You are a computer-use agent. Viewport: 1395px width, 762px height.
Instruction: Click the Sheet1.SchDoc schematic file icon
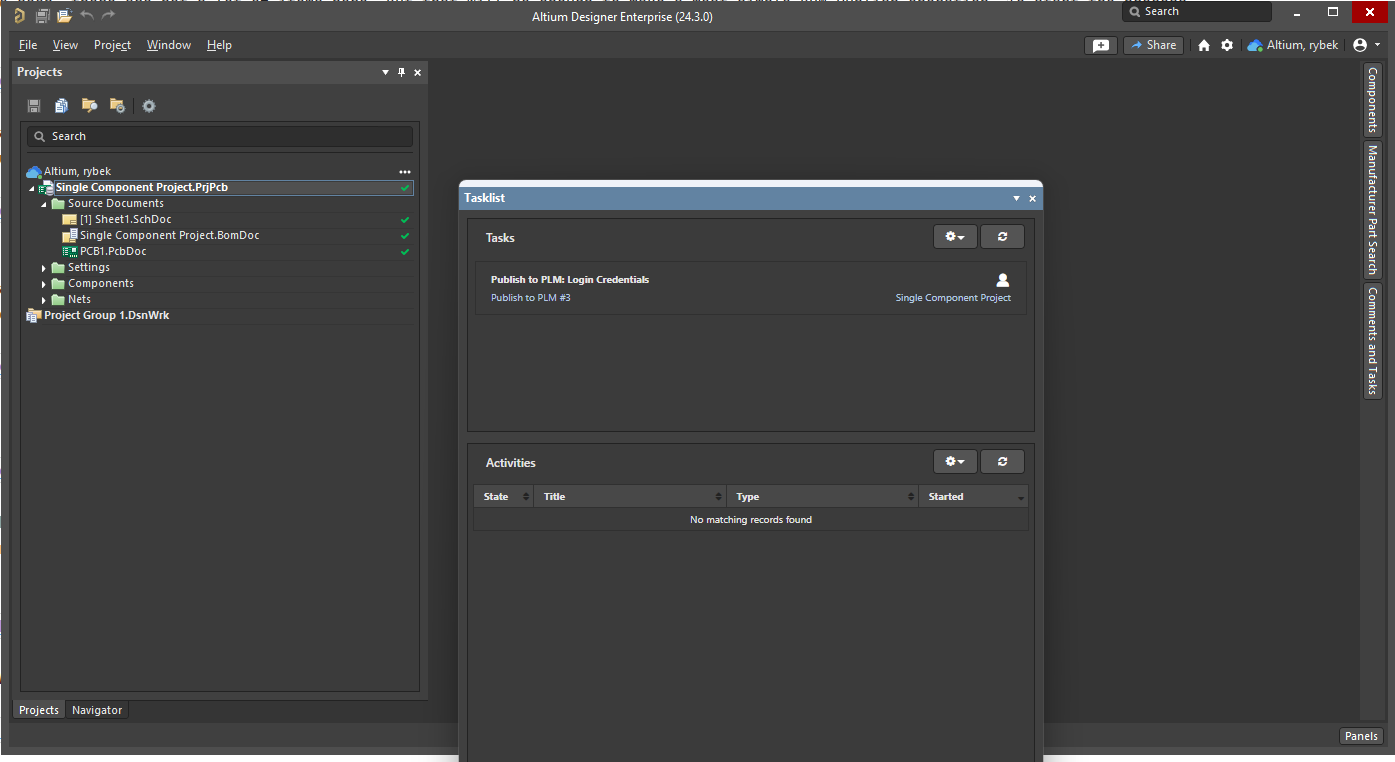(x=69, y=220)
